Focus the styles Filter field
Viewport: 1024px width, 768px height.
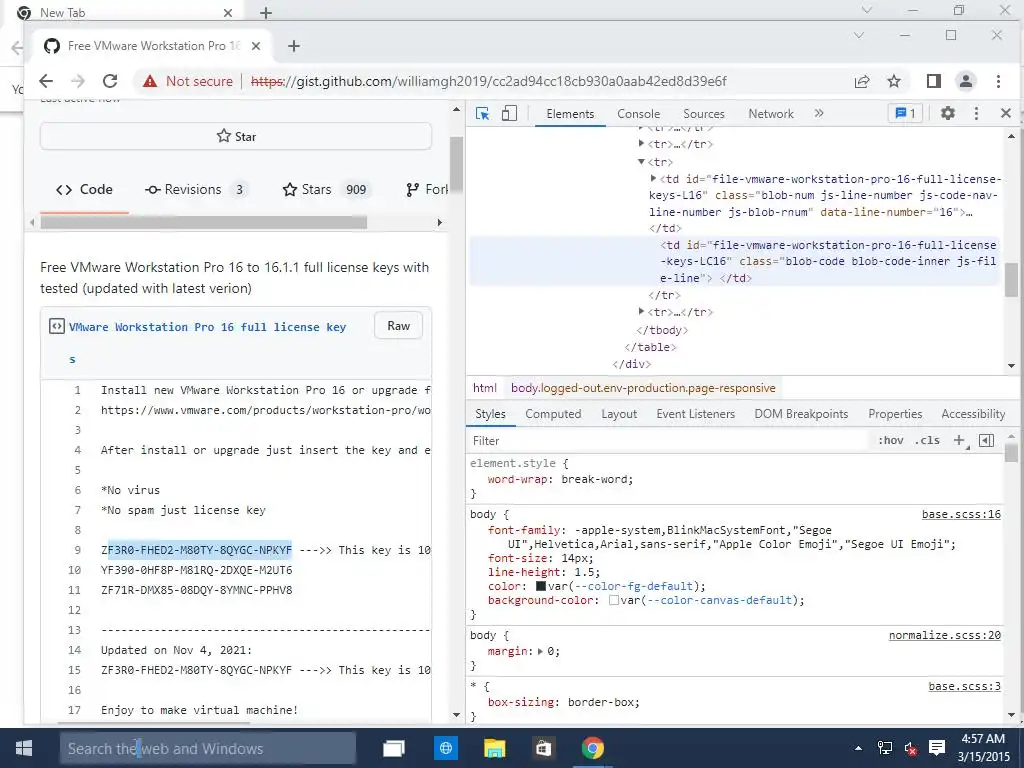point(666,441)
